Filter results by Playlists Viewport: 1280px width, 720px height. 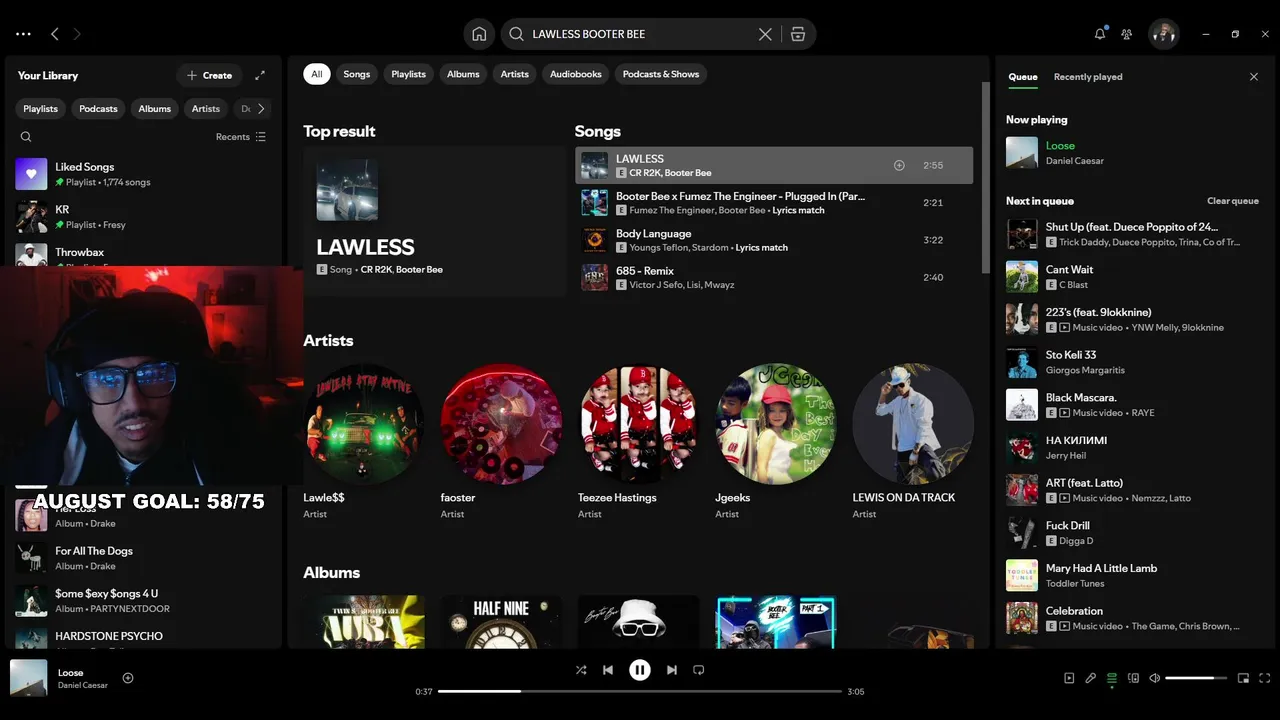408,74
